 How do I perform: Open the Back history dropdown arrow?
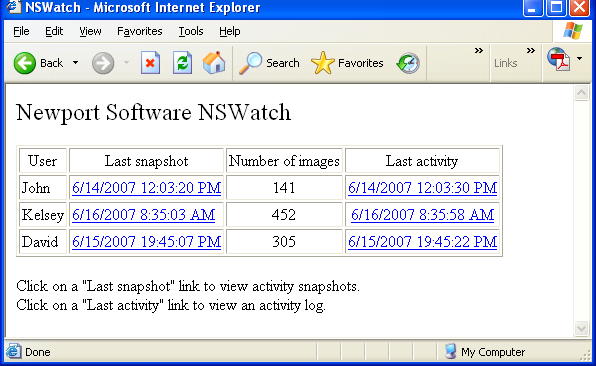point(75,62)
